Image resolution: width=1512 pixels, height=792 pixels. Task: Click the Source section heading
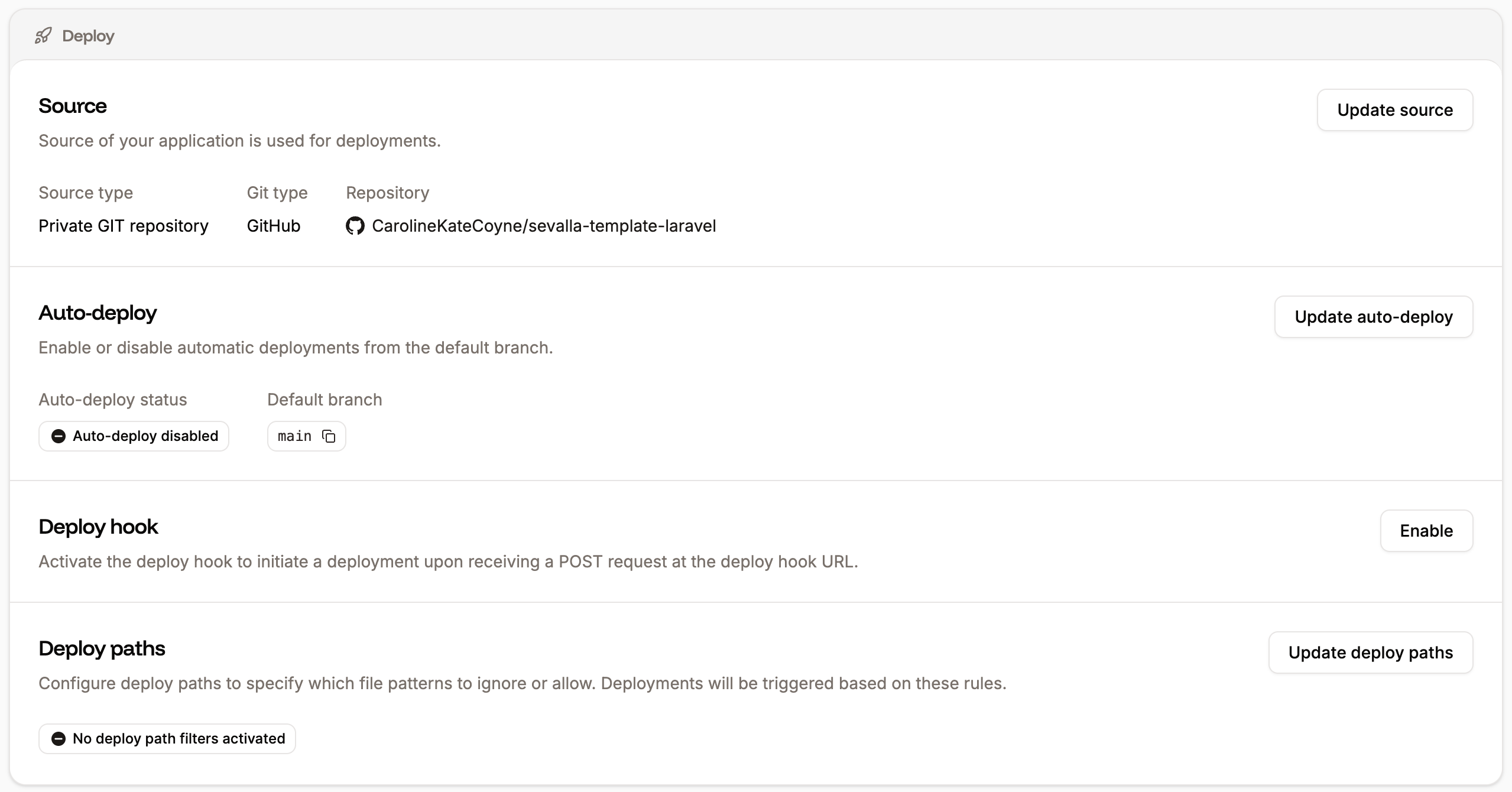pyautogui.click(x=72, y=106)
